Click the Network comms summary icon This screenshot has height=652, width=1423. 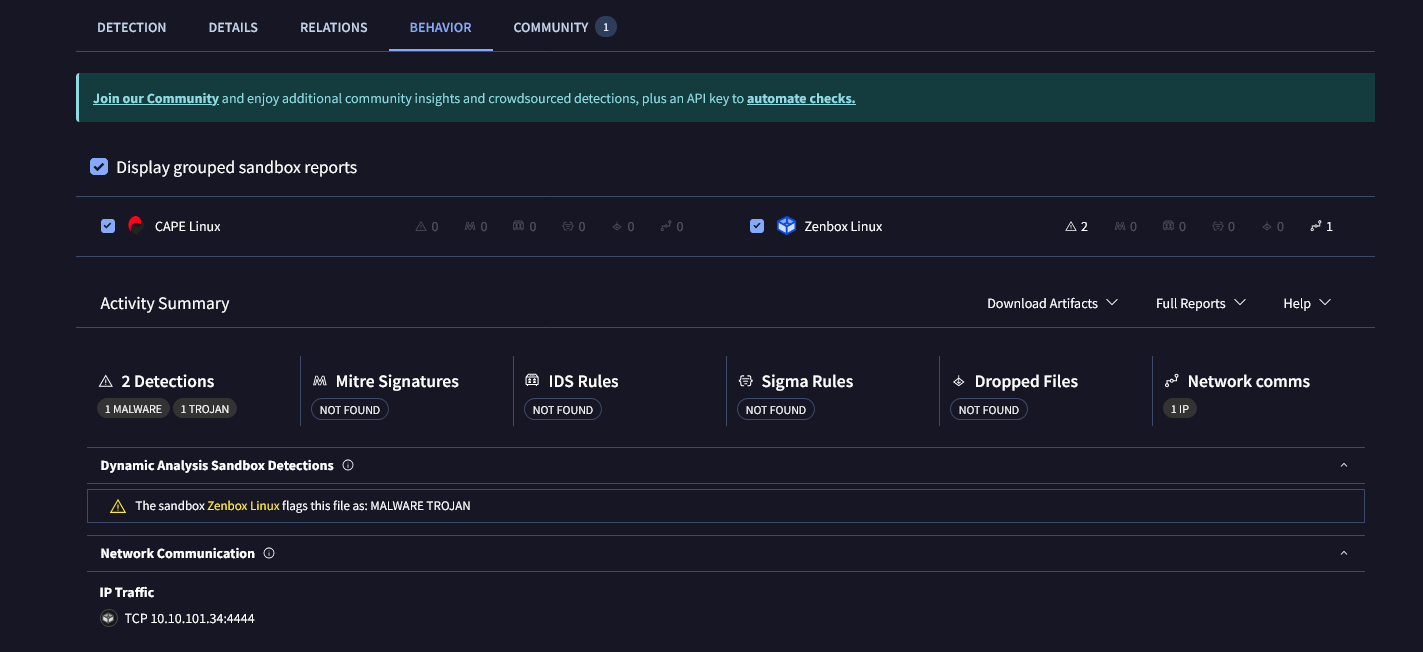[1172, 381]
